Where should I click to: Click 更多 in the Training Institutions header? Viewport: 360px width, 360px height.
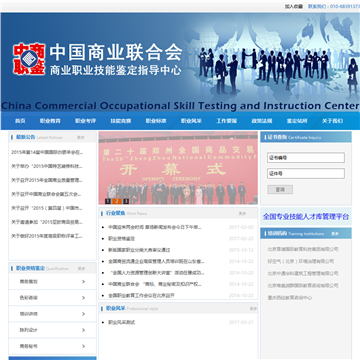coord(335,234)
